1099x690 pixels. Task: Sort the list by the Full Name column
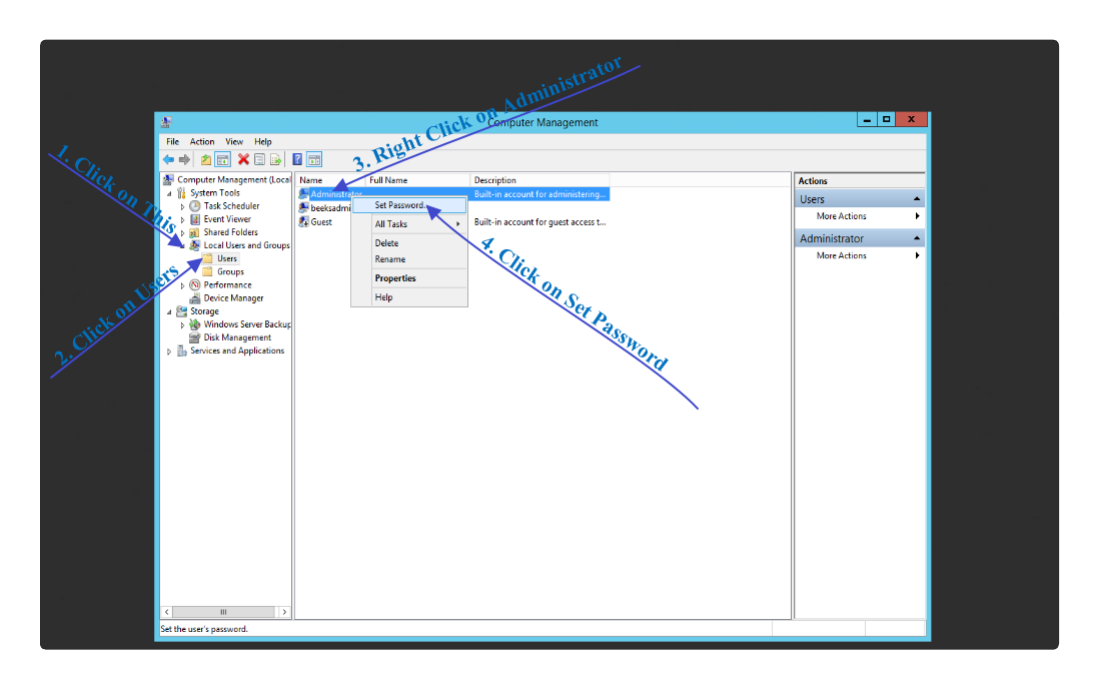[x=417, y=180]
